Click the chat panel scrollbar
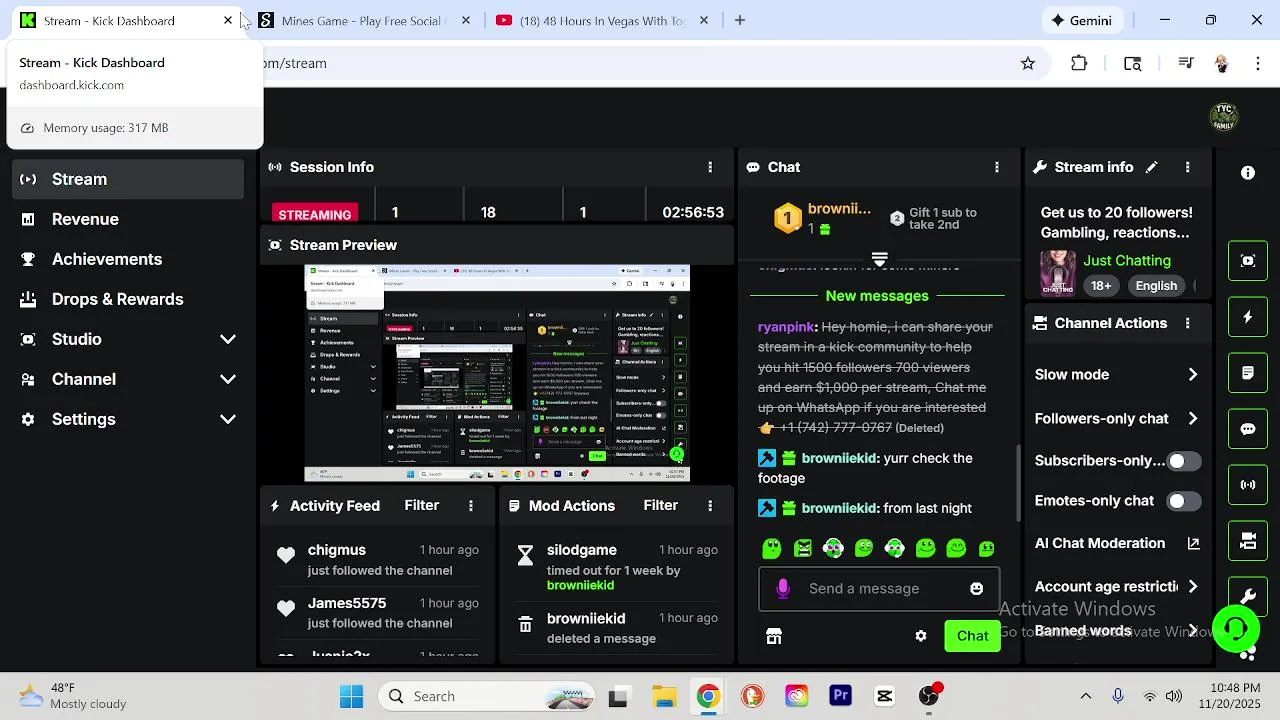 click(1018, 482)
